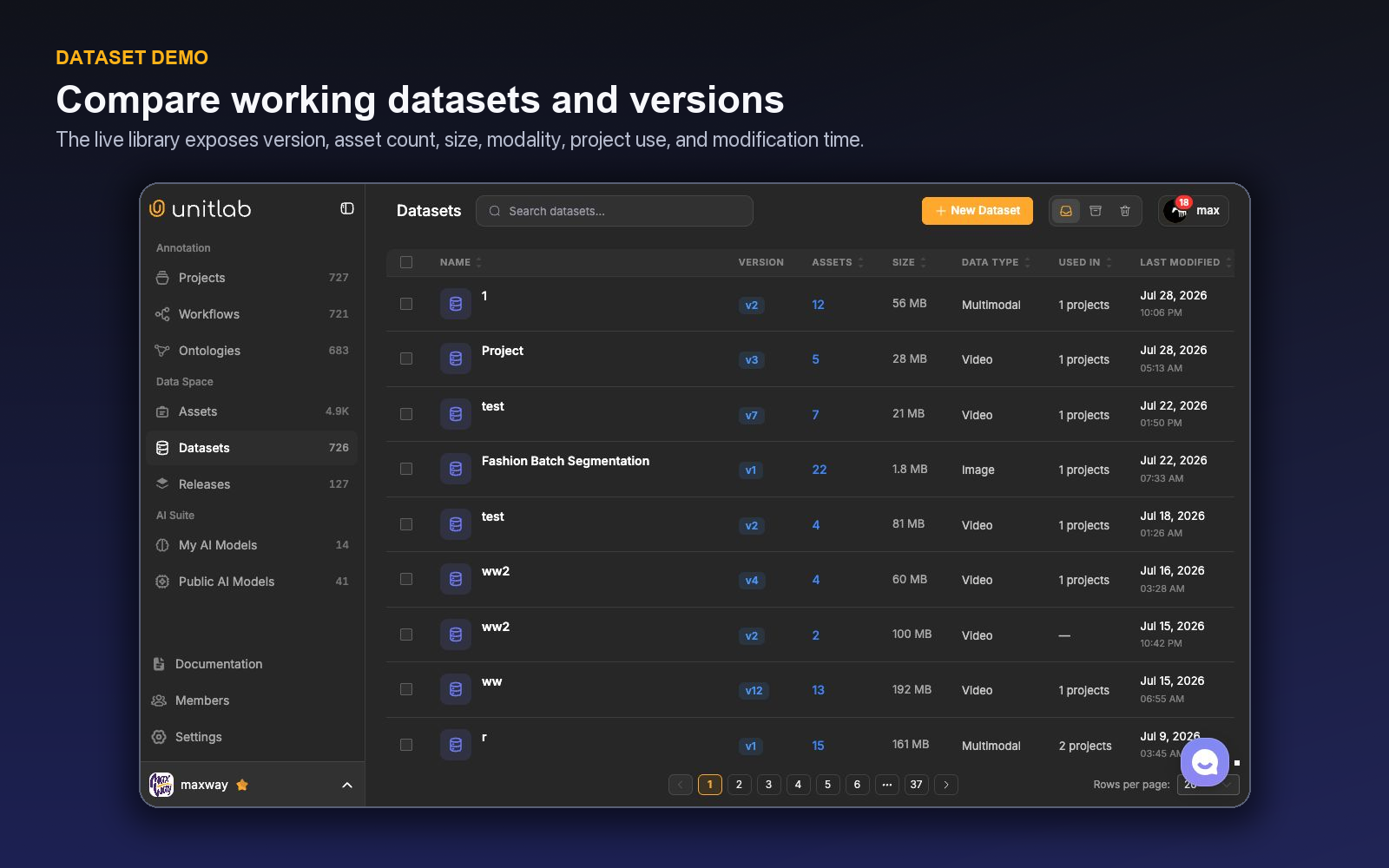
Task: Click the maxway workspace avatar
Action: point(161,785)
